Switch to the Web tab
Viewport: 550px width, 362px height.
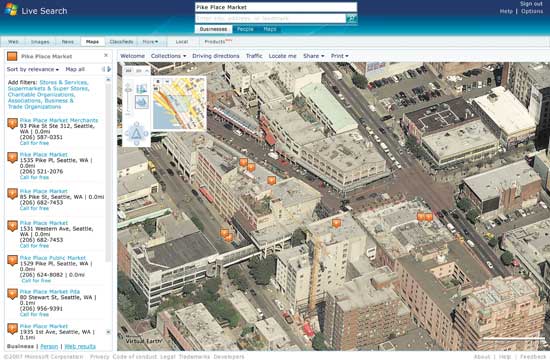coord(13,42)
